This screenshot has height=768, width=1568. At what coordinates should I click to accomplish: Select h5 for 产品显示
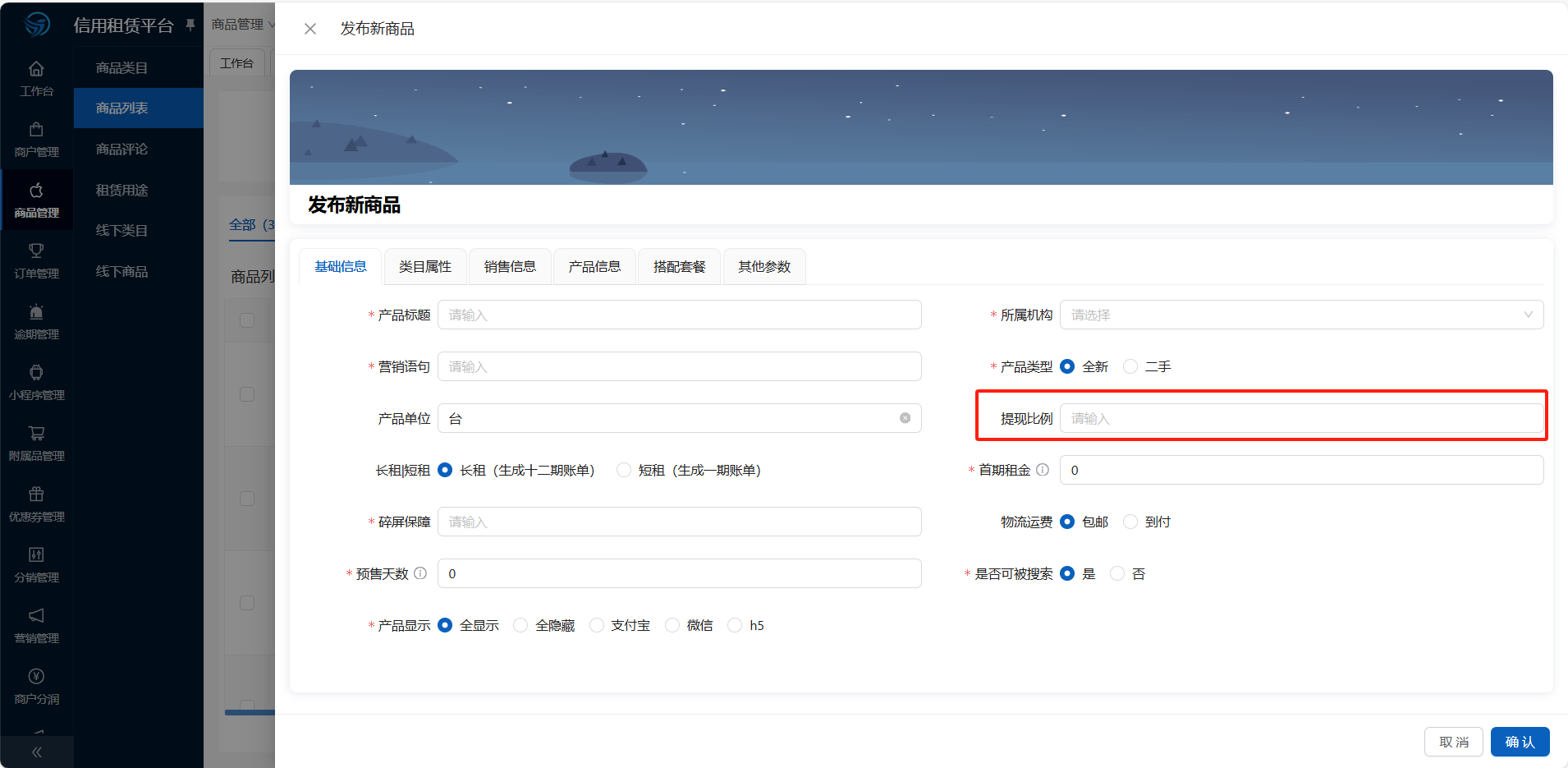coord(735,625)
